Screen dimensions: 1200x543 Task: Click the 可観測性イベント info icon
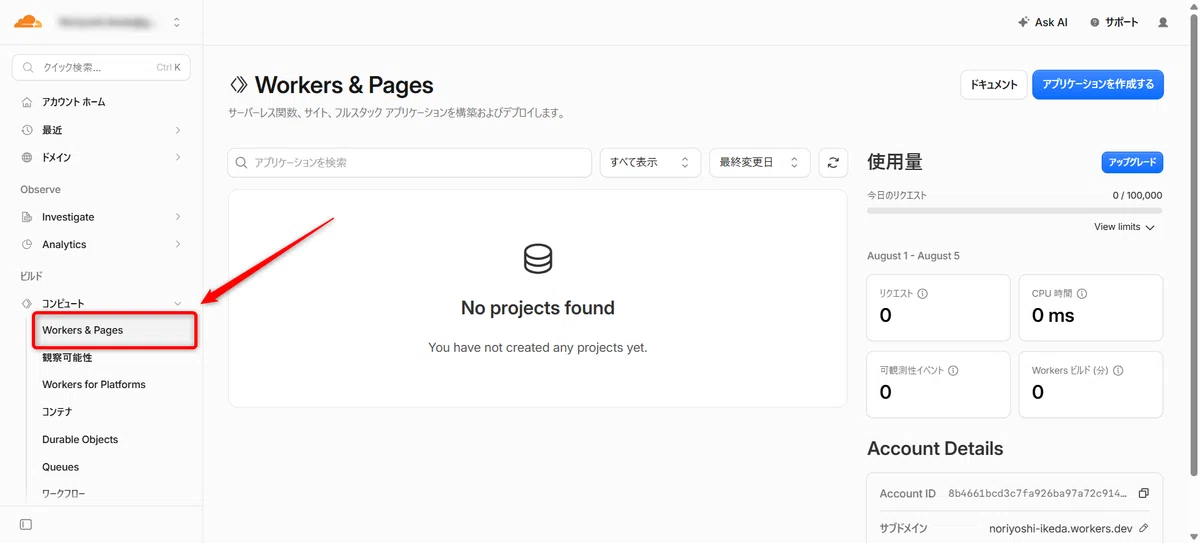coord(953,370)
